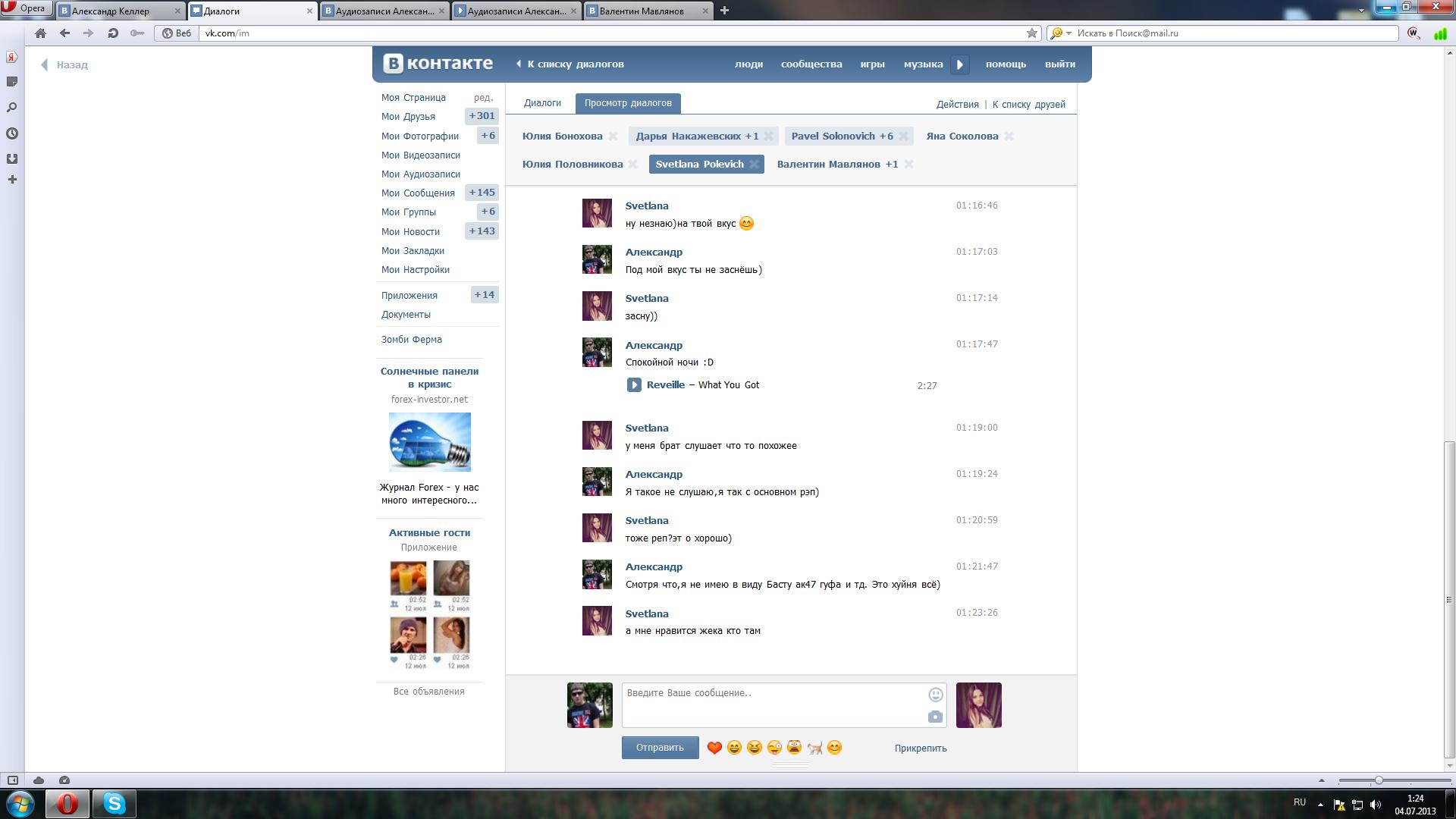Screen dimensions: 1456x819
Task: Close the Юлия Бонохова dialog tab
Action: coord(613,136)
